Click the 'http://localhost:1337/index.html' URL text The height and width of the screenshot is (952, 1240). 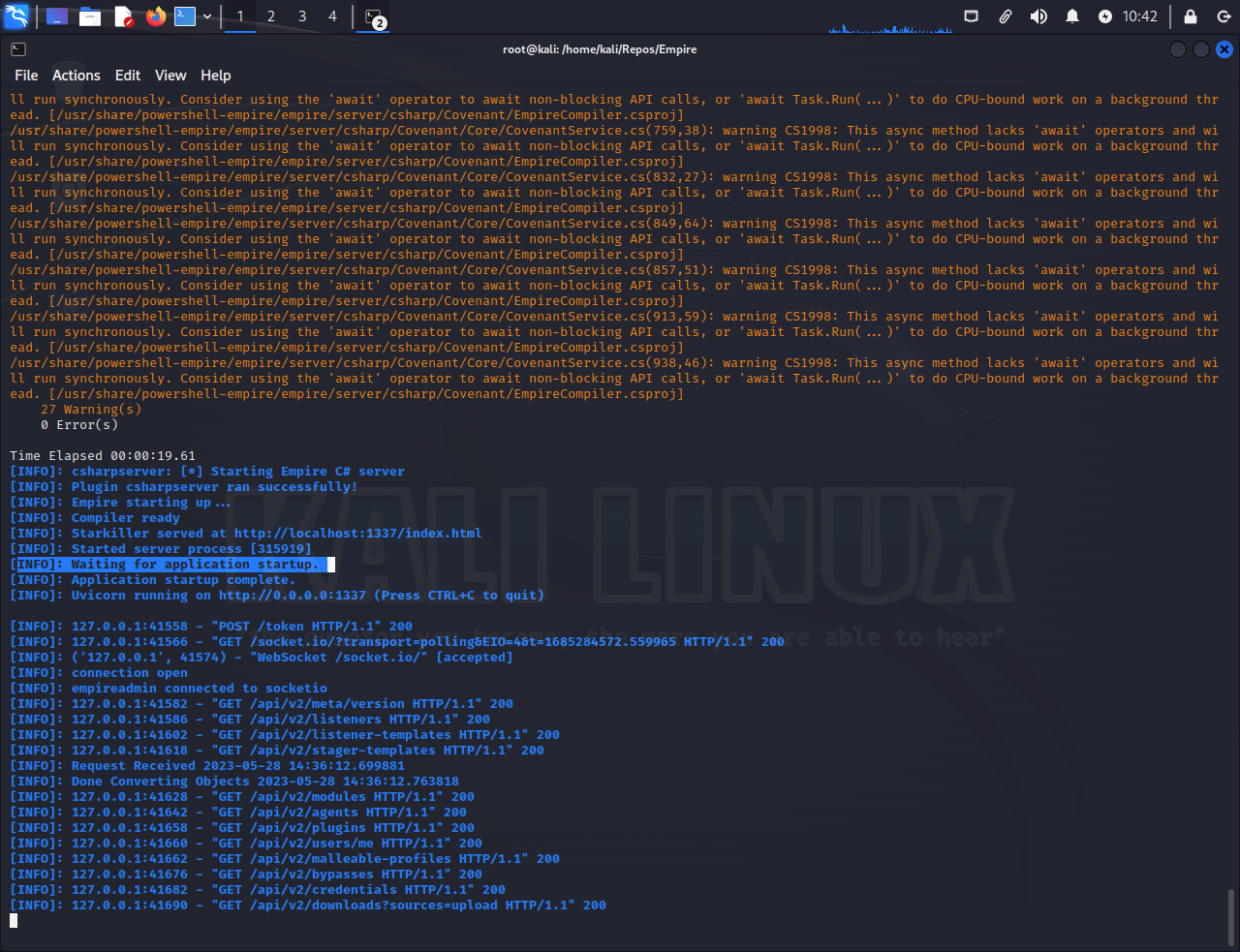pyautogui.click(x=357, y=534)
